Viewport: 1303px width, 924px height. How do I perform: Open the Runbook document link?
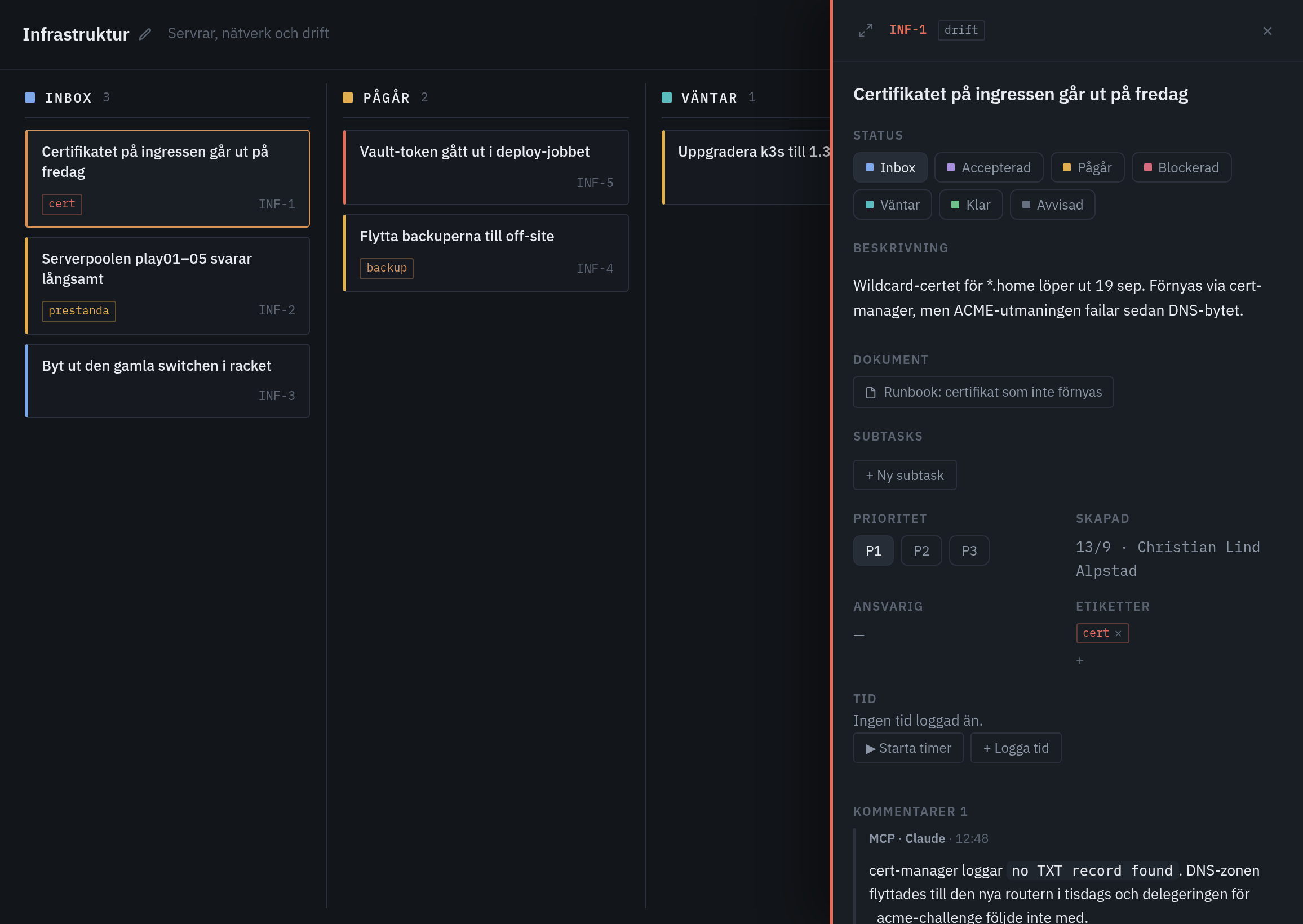coord(983,392)
